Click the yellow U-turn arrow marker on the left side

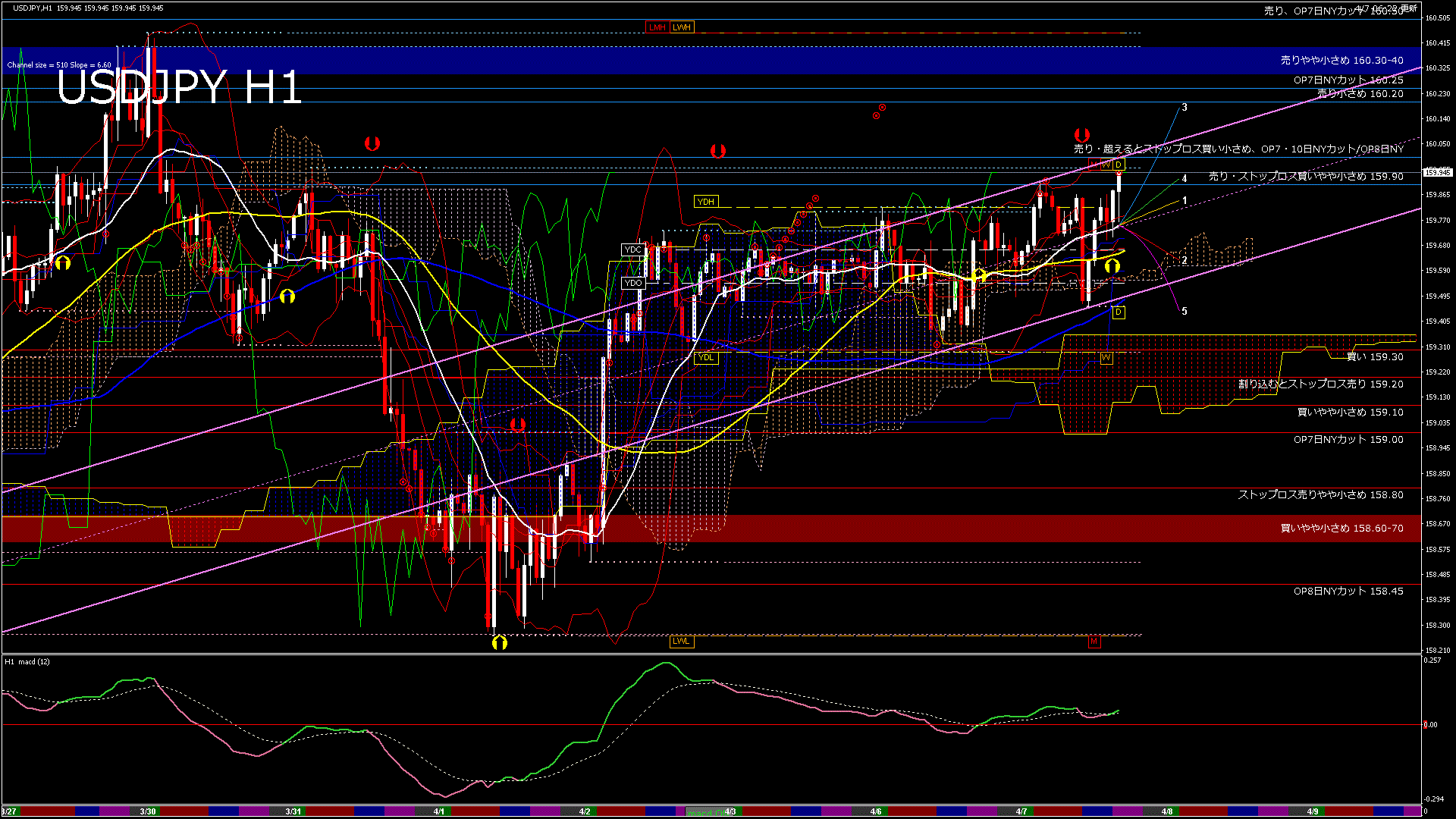click(64, 261)
